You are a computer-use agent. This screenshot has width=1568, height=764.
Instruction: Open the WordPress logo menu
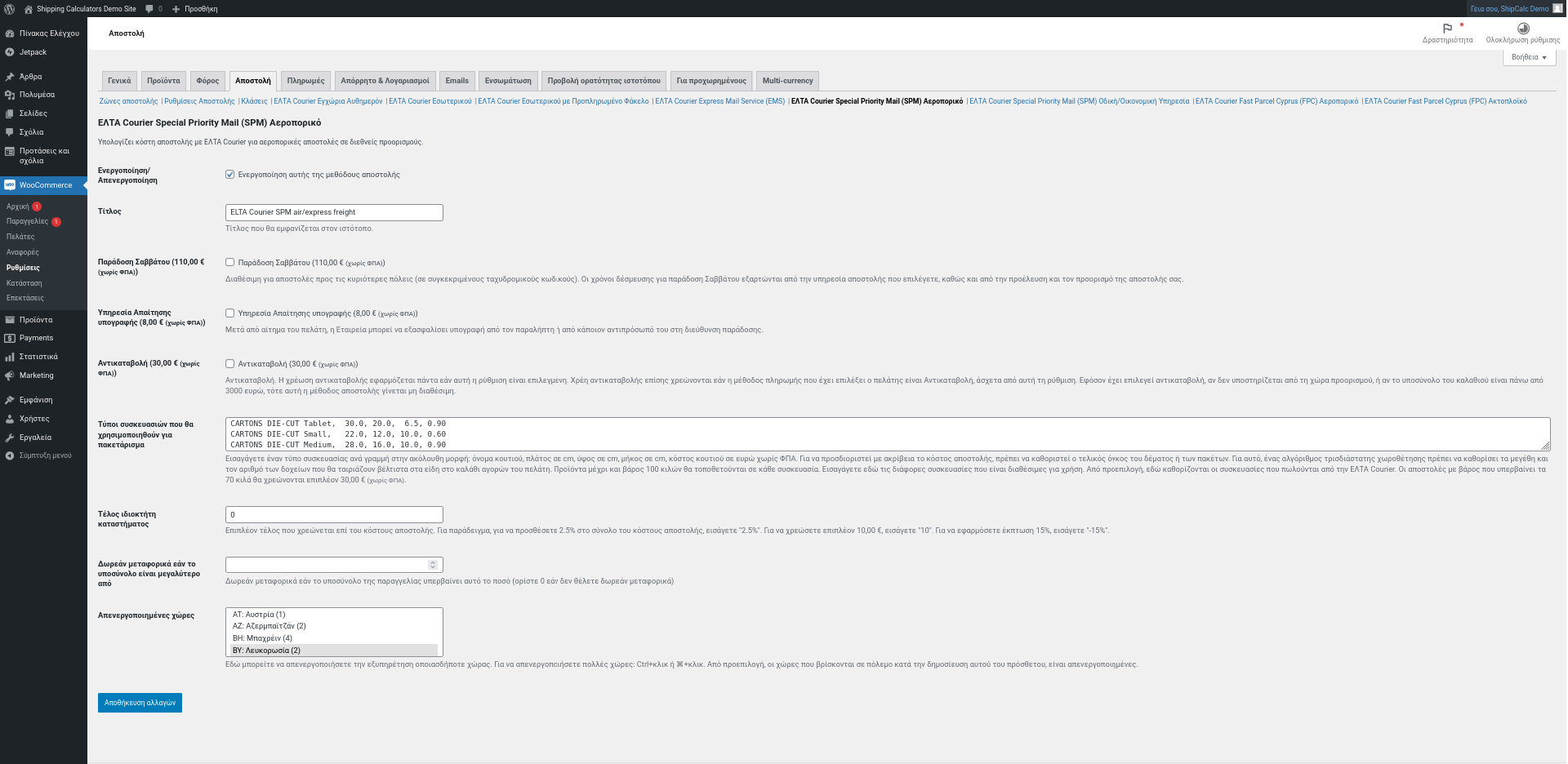pyautogui.click(x=10, y=9)
